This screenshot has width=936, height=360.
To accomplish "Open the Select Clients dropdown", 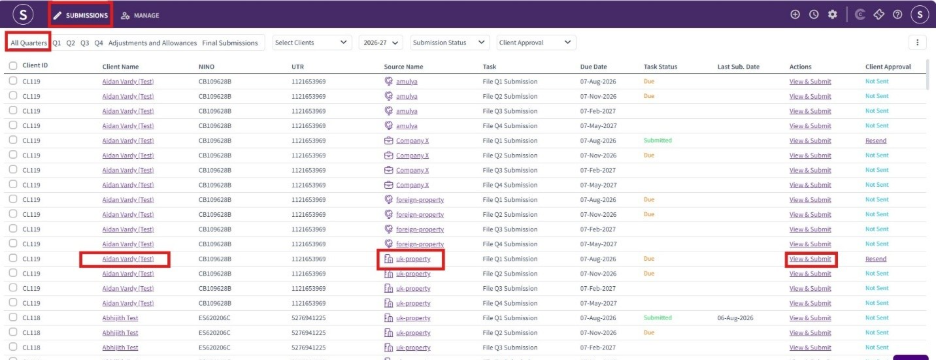I will tap(312, 42).
